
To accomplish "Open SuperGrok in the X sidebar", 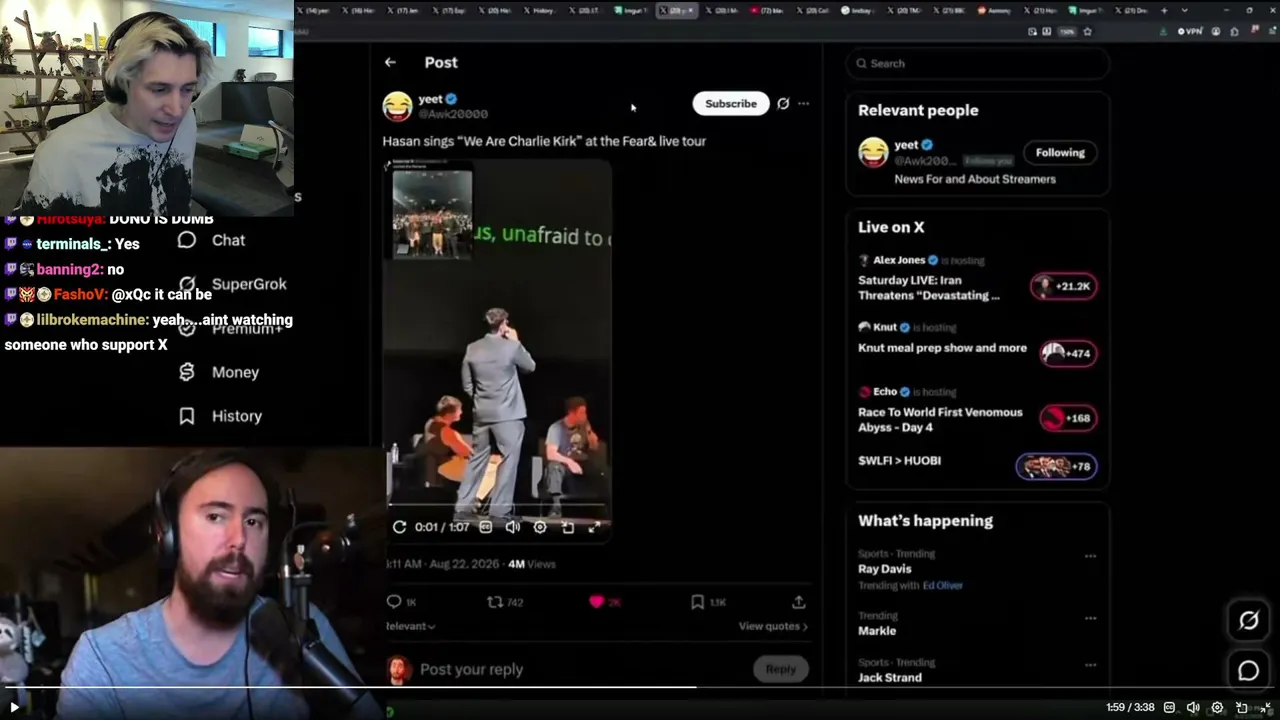I will pos(231,284).
